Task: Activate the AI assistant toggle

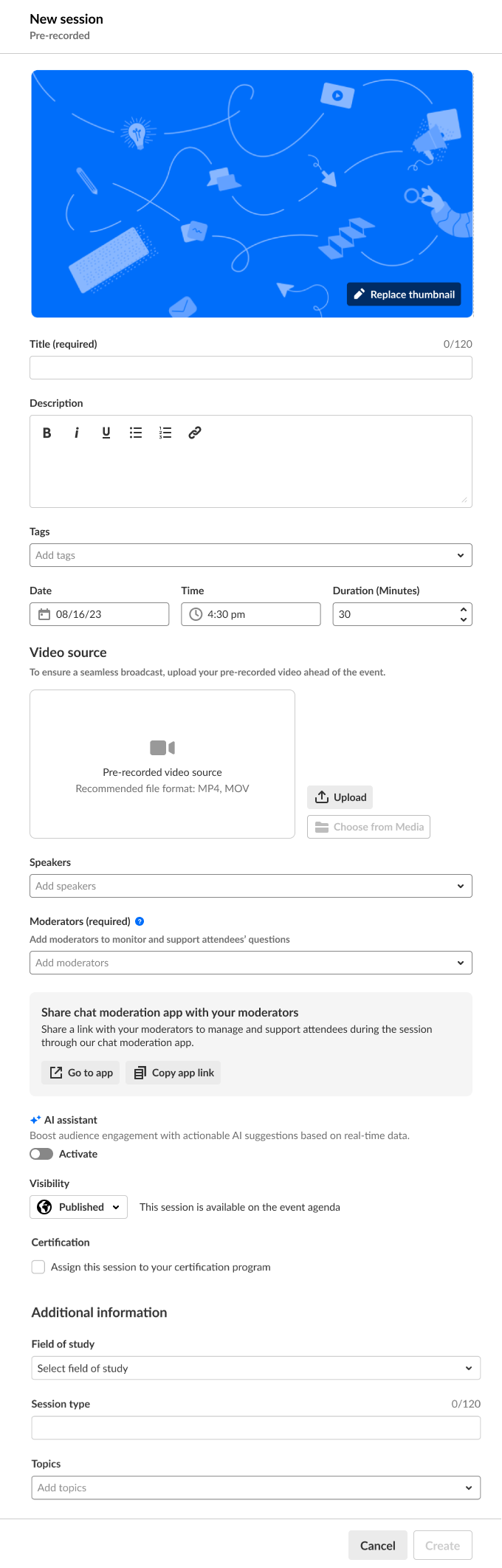Action: point(41,1154)
